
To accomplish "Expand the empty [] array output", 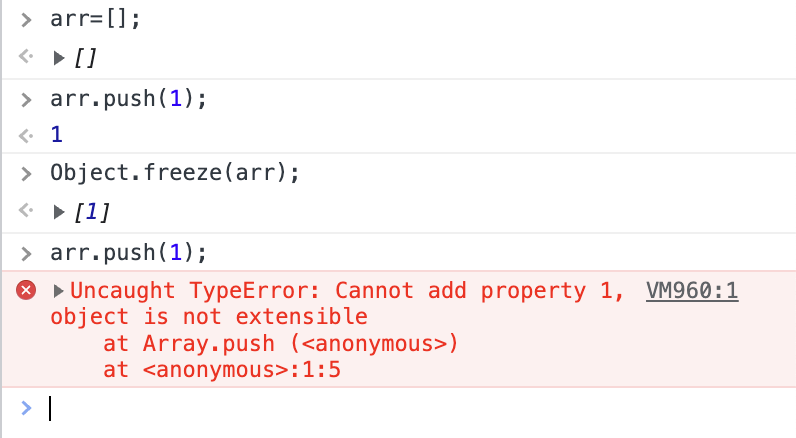I will (x=58, y=58).
